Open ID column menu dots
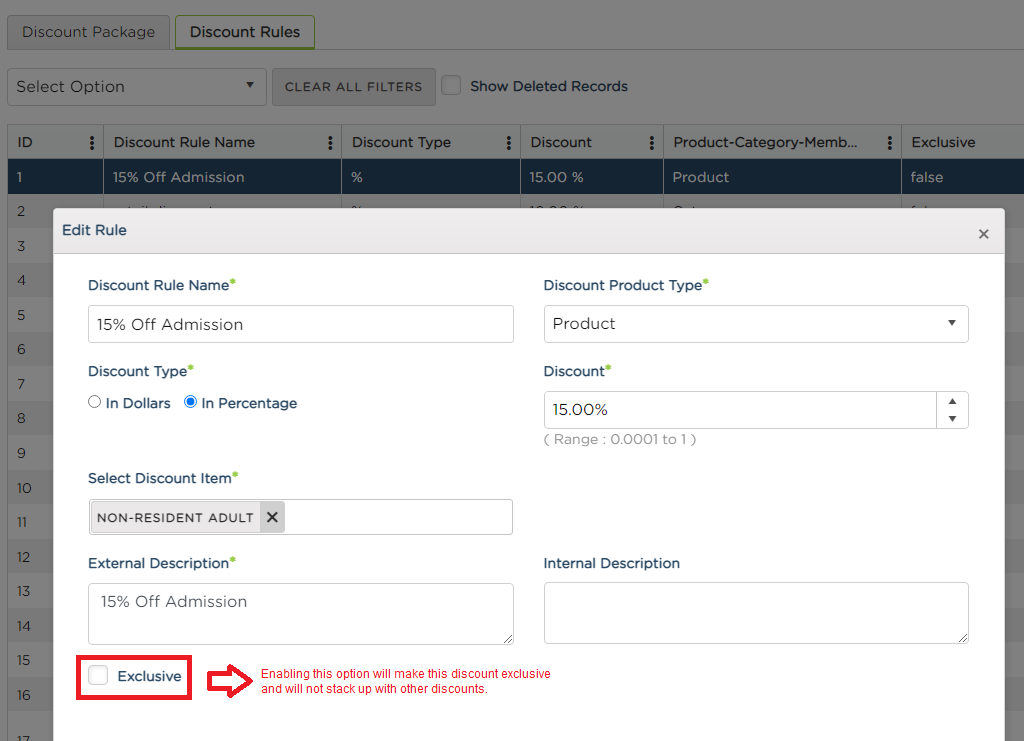 pyautogui.click(x=91, y=142)
